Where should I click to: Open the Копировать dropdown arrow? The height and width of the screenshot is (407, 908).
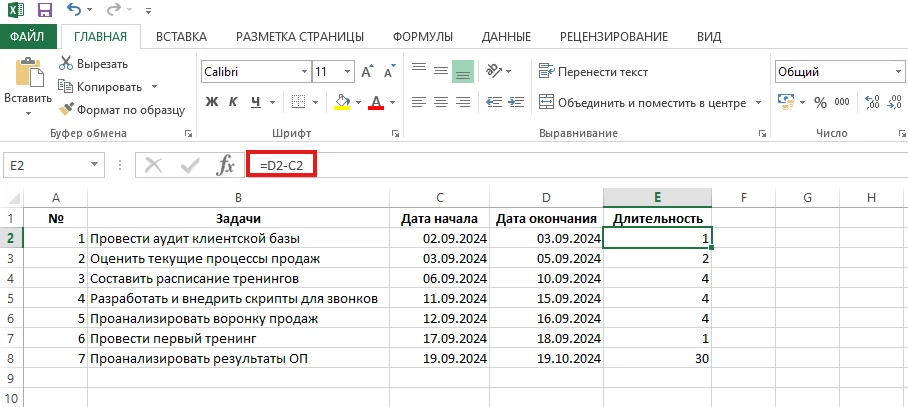pyautogui.click(x=154, y=87)
